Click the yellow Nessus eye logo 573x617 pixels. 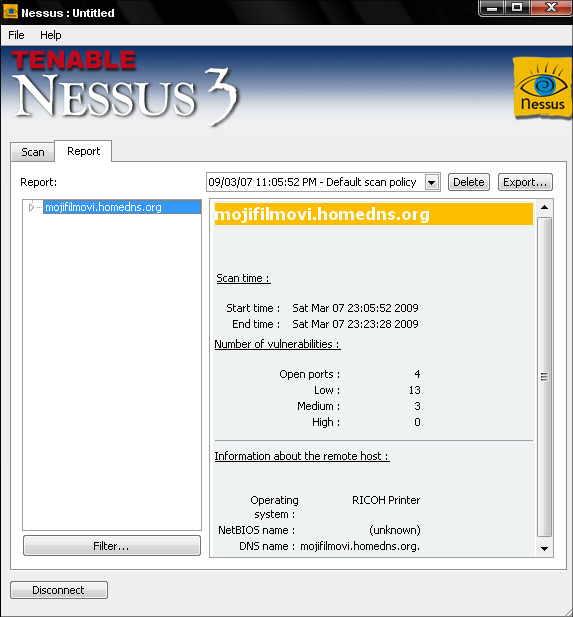542,87
